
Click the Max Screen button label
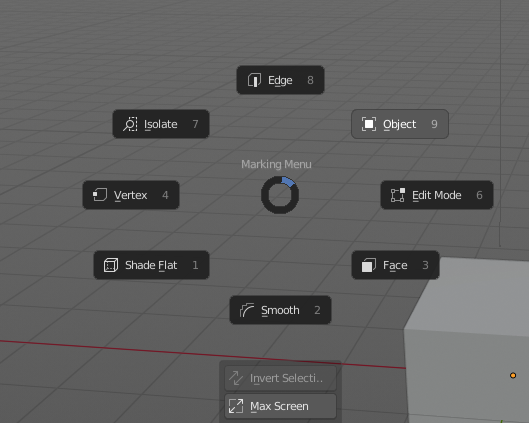pos(279,406)
